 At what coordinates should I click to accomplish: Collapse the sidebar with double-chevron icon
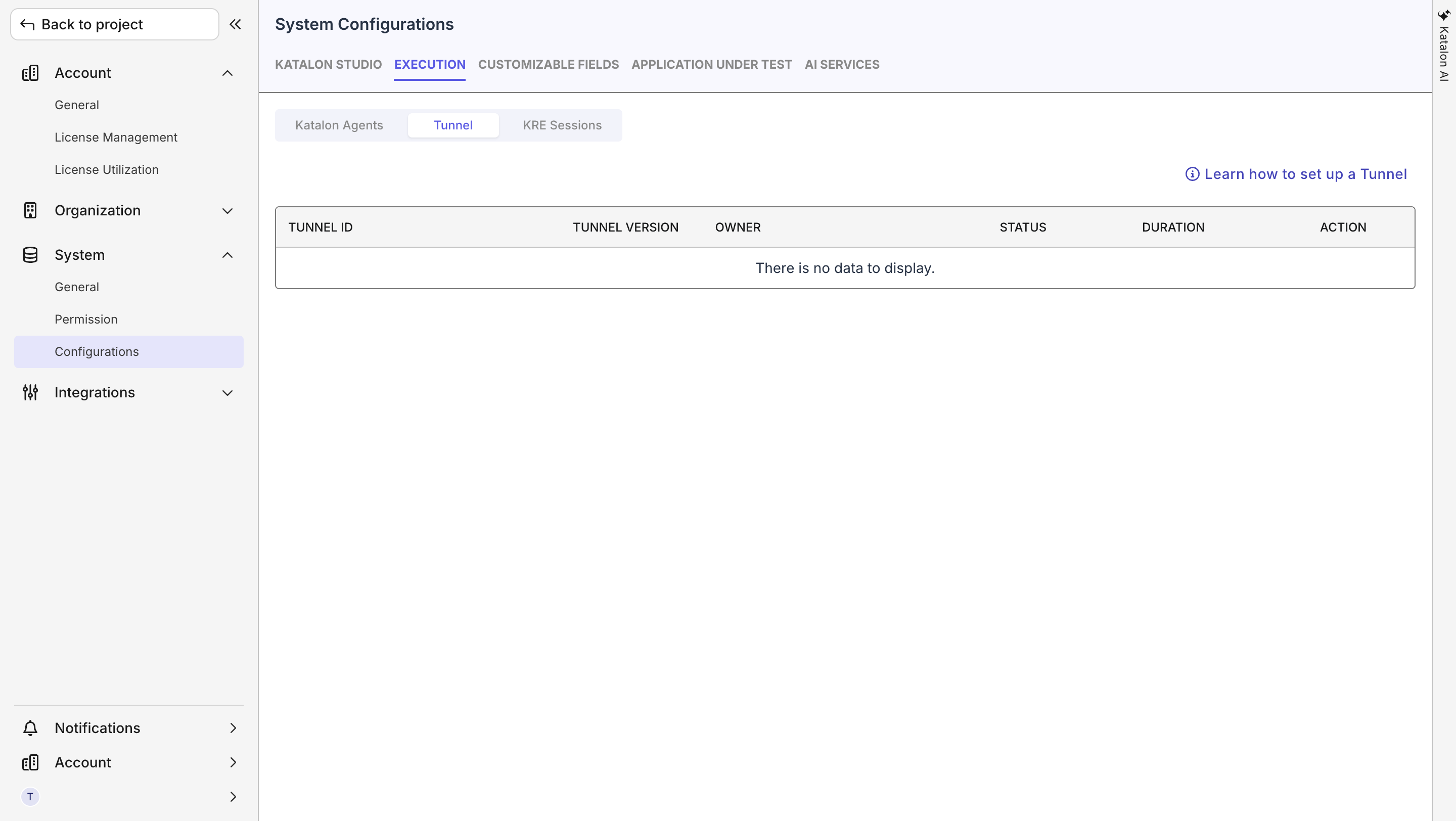click(235, 24)
